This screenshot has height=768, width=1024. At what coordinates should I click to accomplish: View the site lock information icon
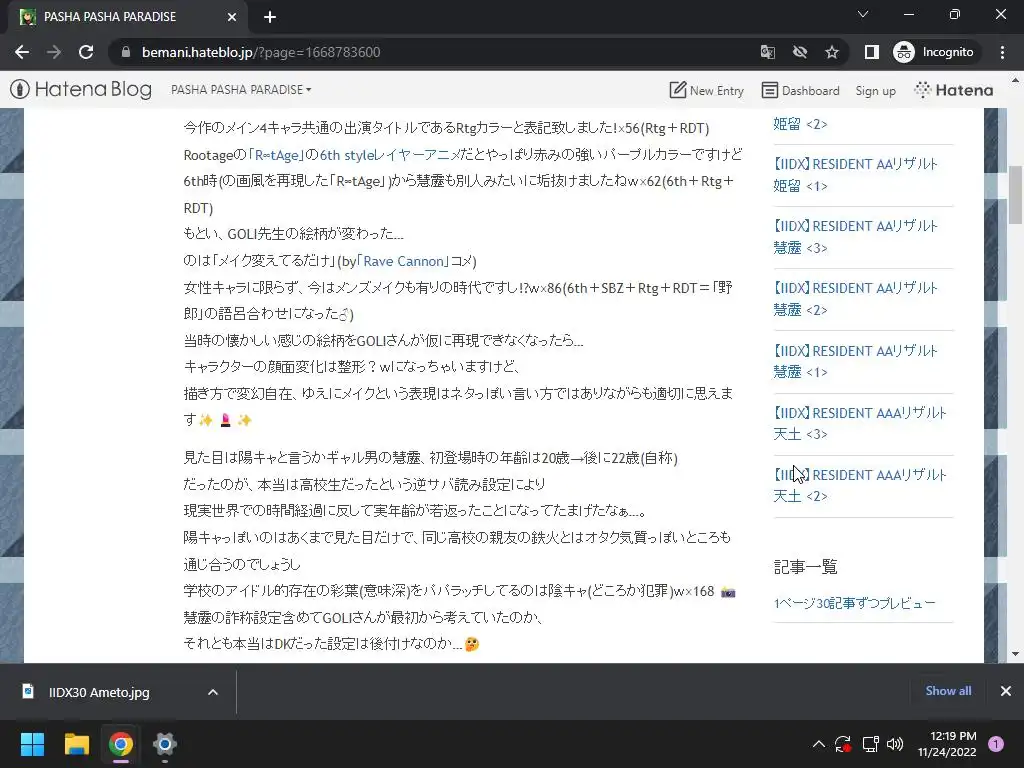click(126, 52)
